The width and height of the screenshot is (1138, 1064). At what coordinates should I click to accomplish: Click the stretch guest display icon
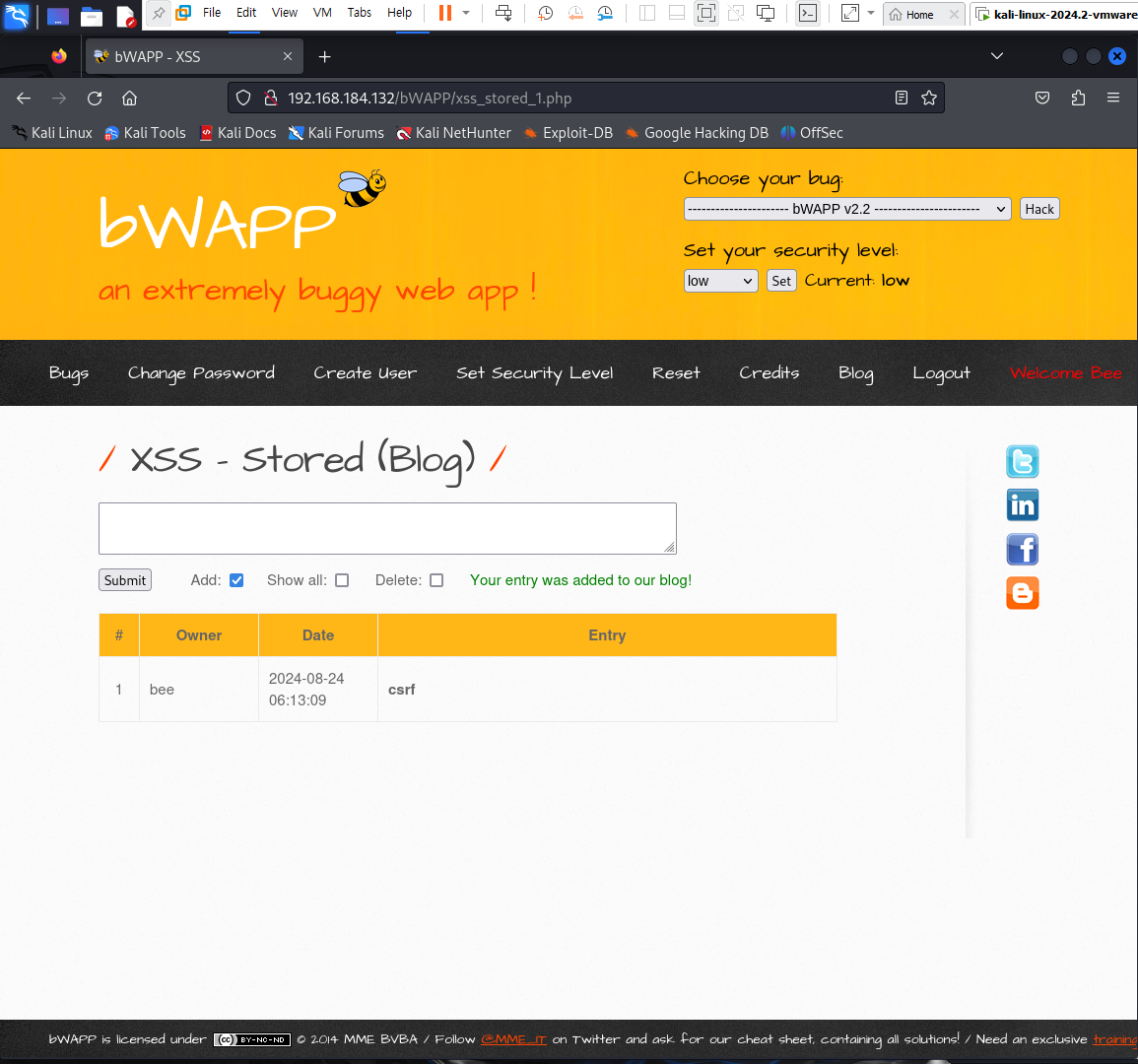pos(850,13)
